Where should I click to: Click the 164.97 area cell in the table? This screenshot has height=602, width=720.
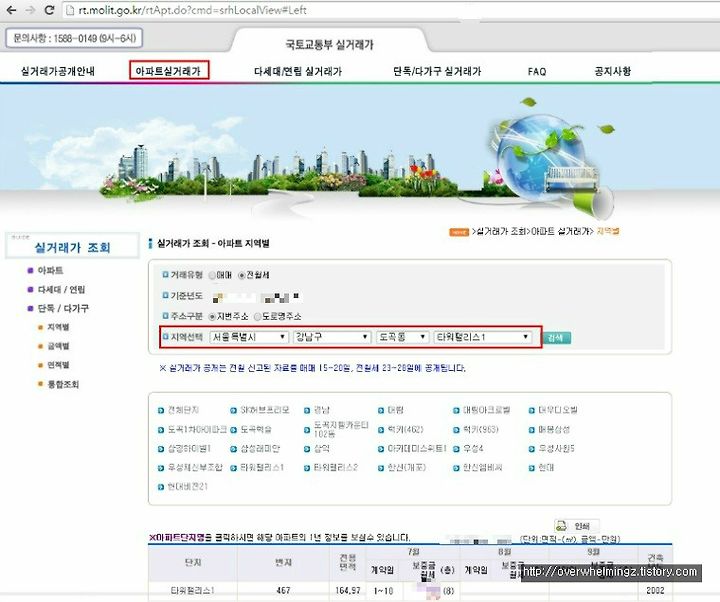point(348,590)
